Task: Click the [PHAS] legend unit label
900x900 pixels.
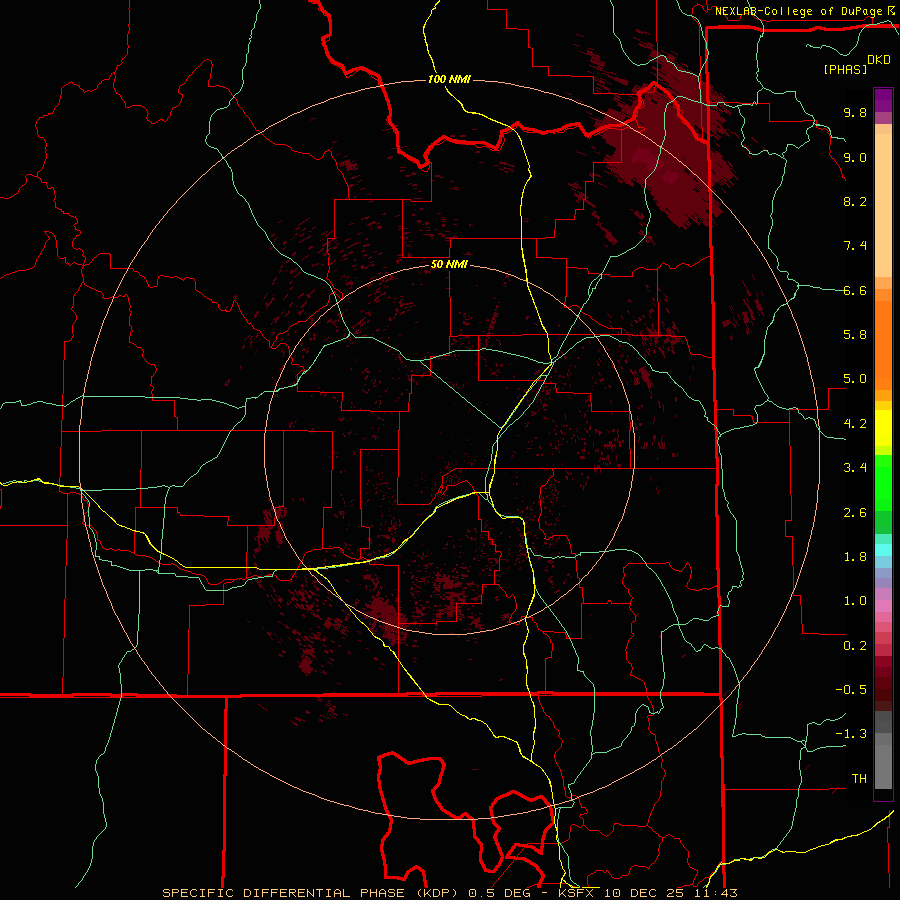Action: (845, 69)
